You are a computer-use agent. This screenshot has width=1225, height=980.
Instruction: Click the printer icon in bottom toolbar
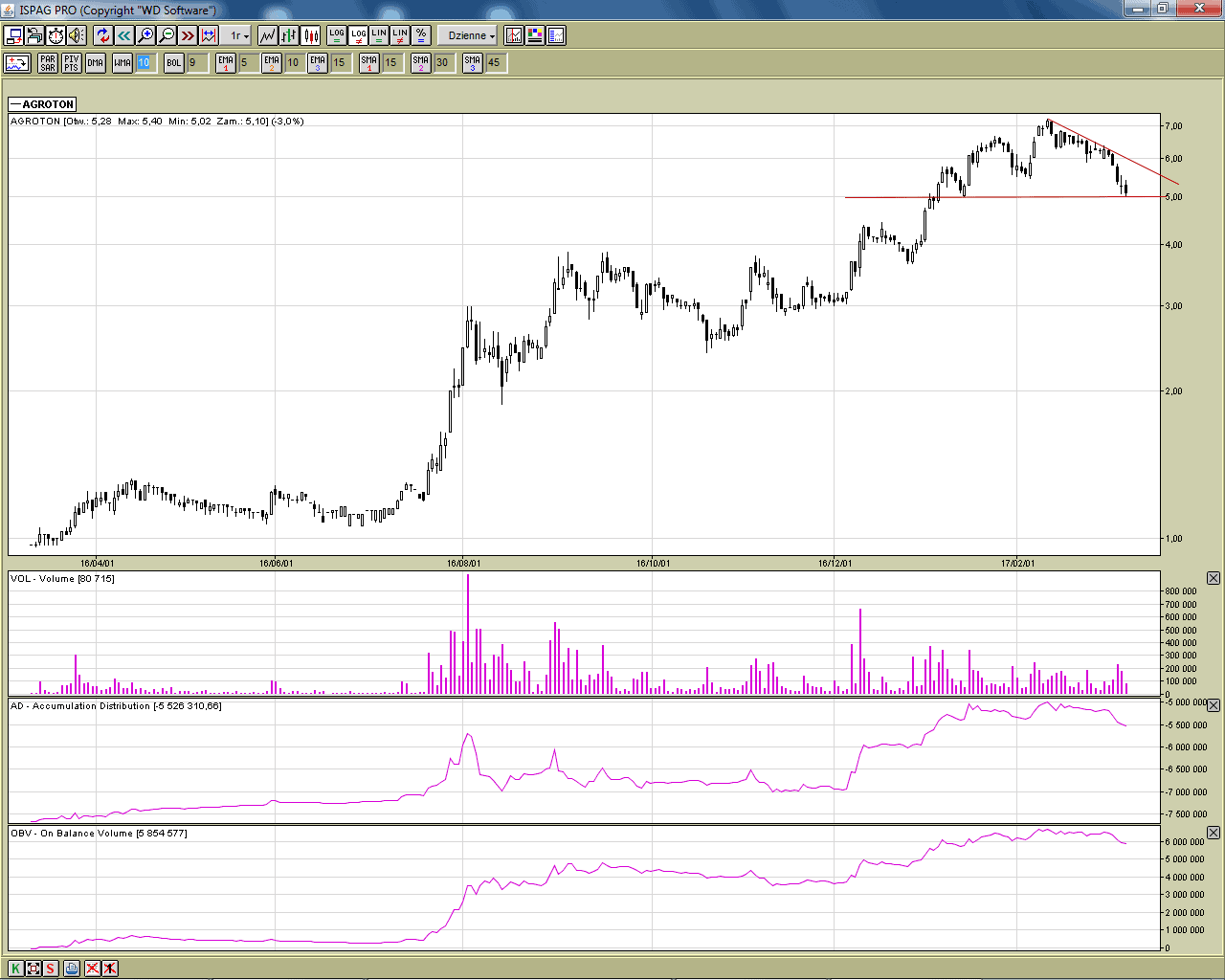point(72,968)
